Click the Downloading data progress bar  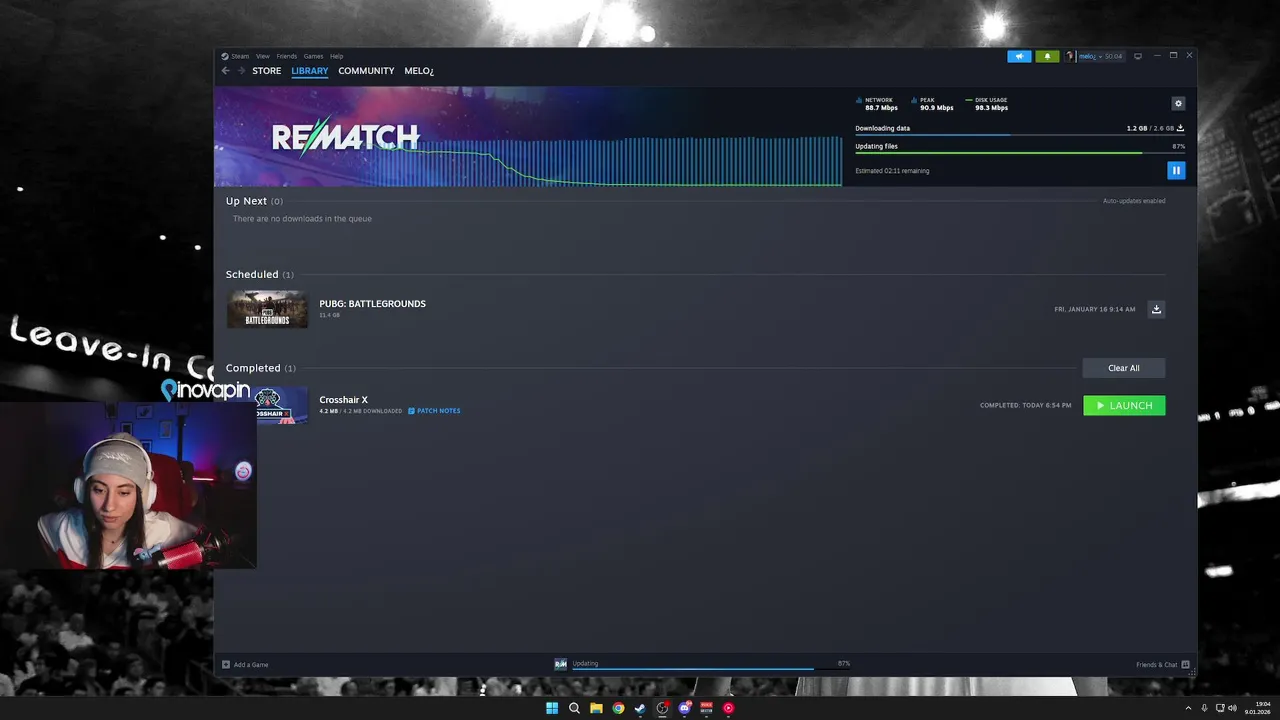1020,135
